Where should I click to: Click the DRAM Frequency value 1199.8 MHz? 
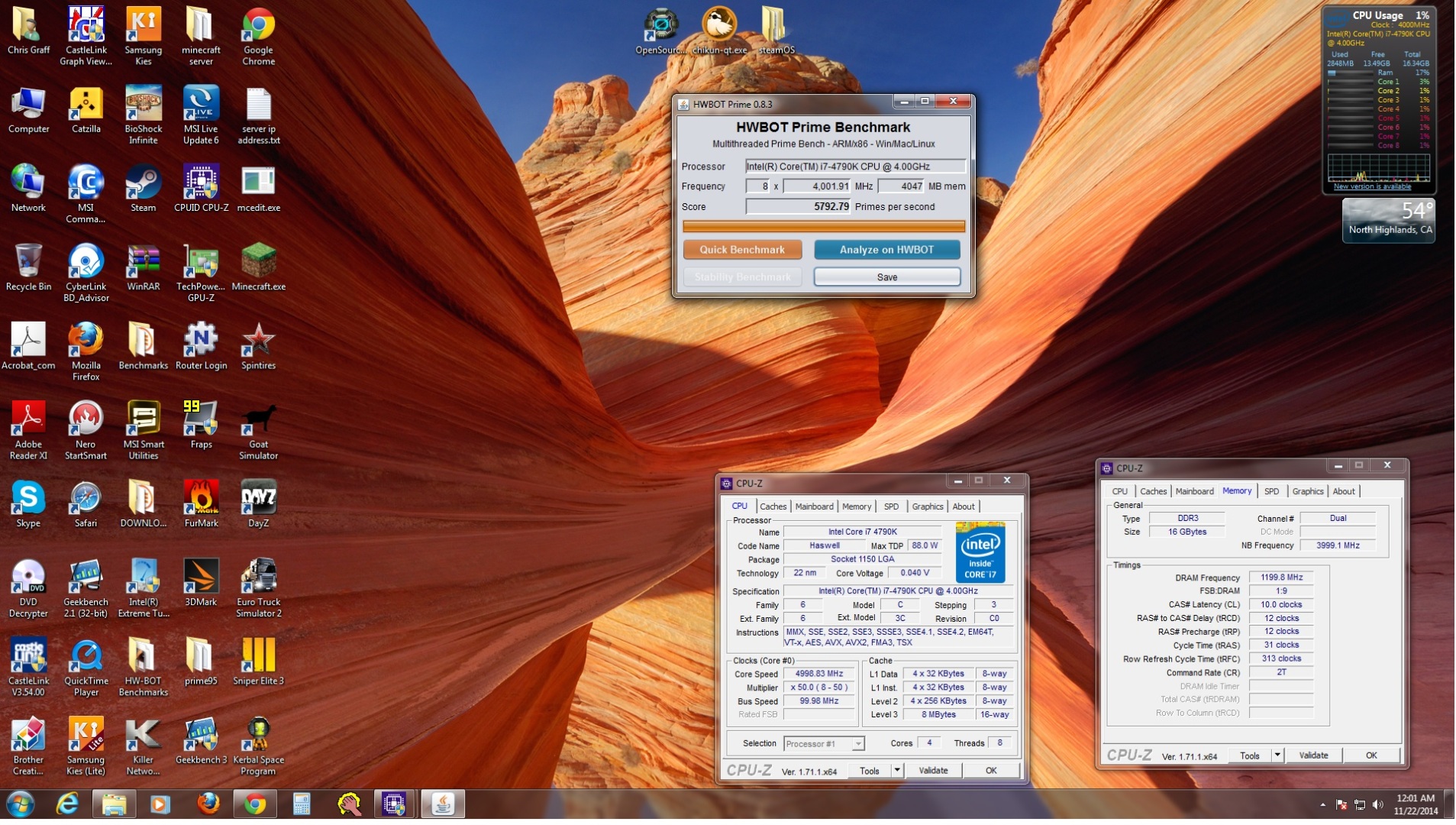(x=1282, y=578)
